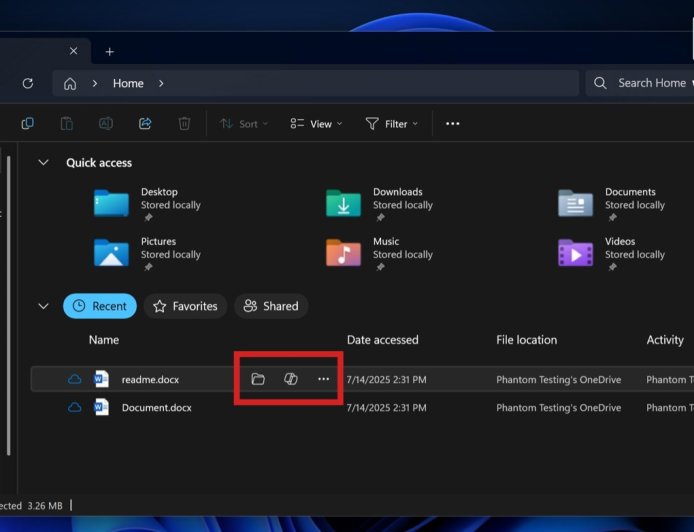Open the Documents folder icon
The height and width of the screenshot is (532, 694).
coord(575,203)
